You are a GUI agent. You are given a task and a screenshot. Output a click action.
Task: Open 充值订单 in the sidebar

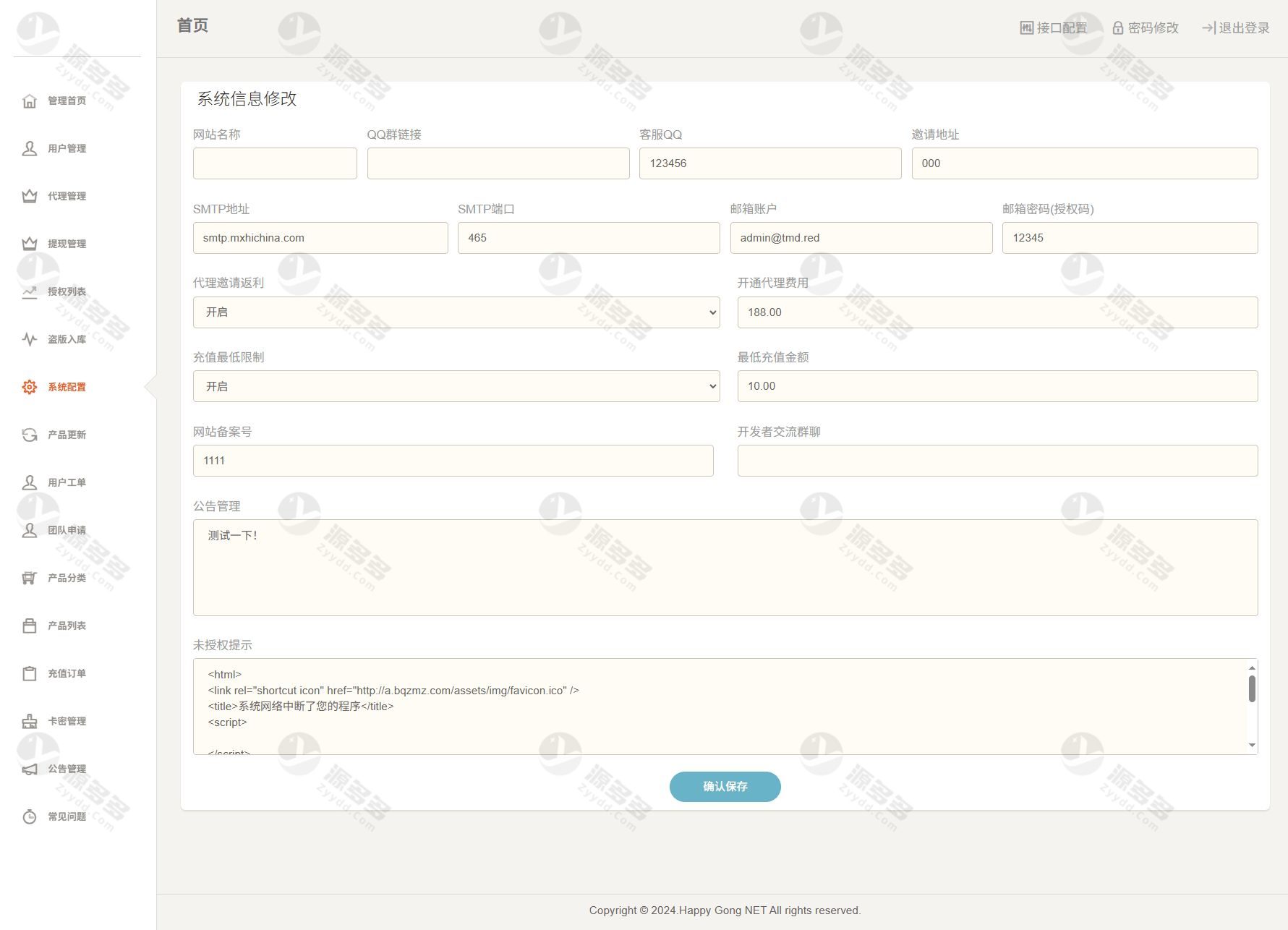click(67, 673)
